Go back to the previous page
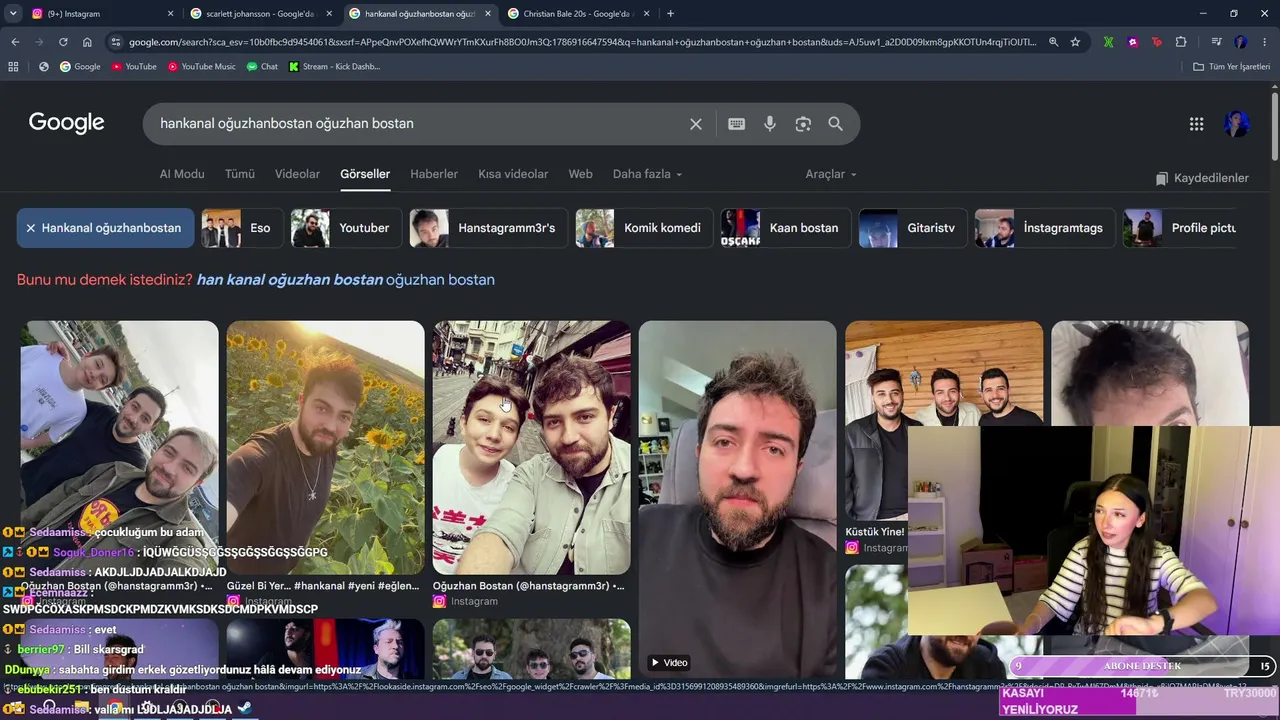The image size is (1280, 720). [15, 42]
